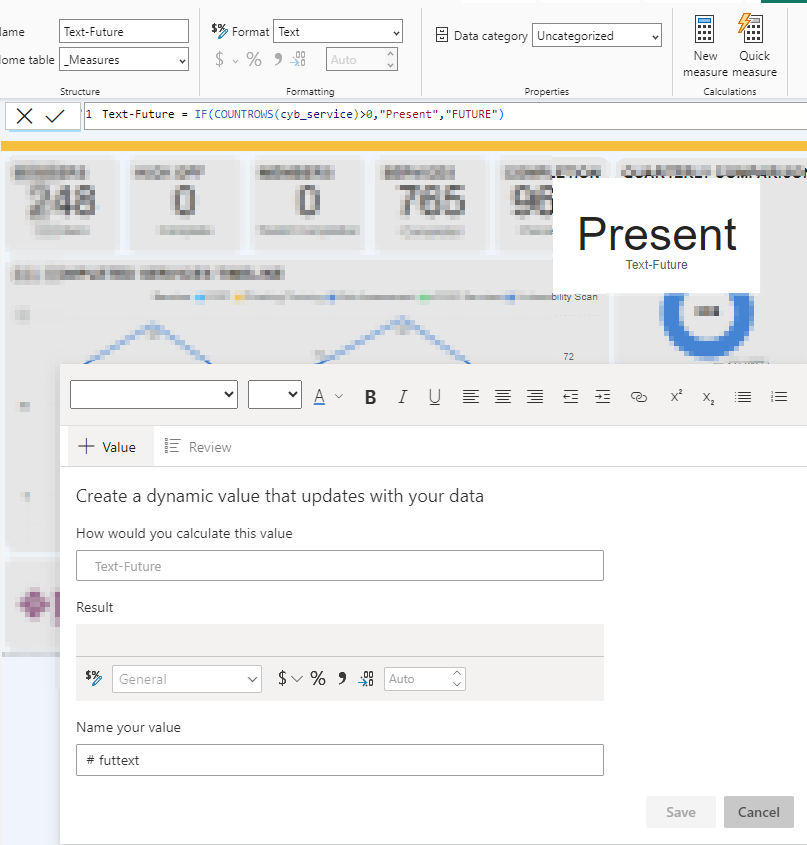Align text left in editor toolbar
This screenshot has width=807, height=845.
coord(471,397)
